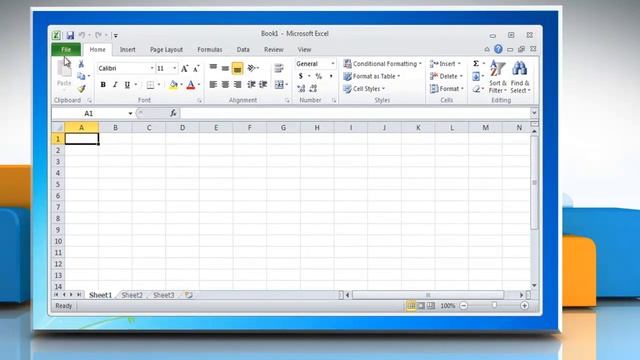Screen dimensions: 640x360
Task: Increase font size with grow font icon
Action: [x=184, y=69]
